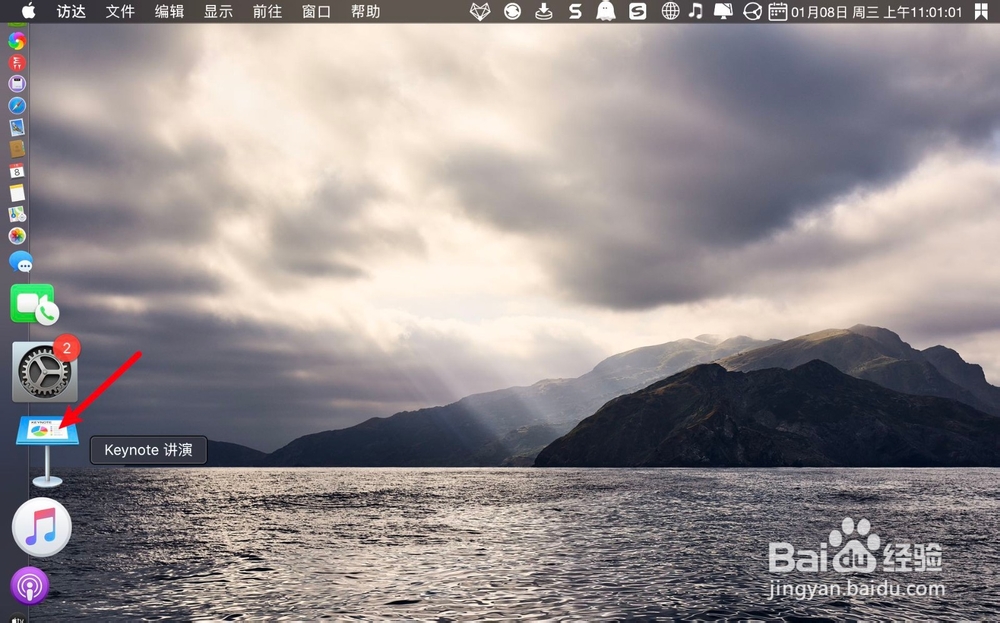Open the 显示 menu
Image resolution: width=1000 pixels, height=623 pixels.
coord(218,11)
